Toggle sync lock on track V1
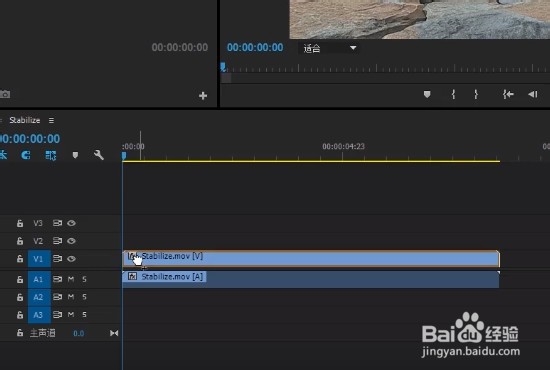 point(57,258)
